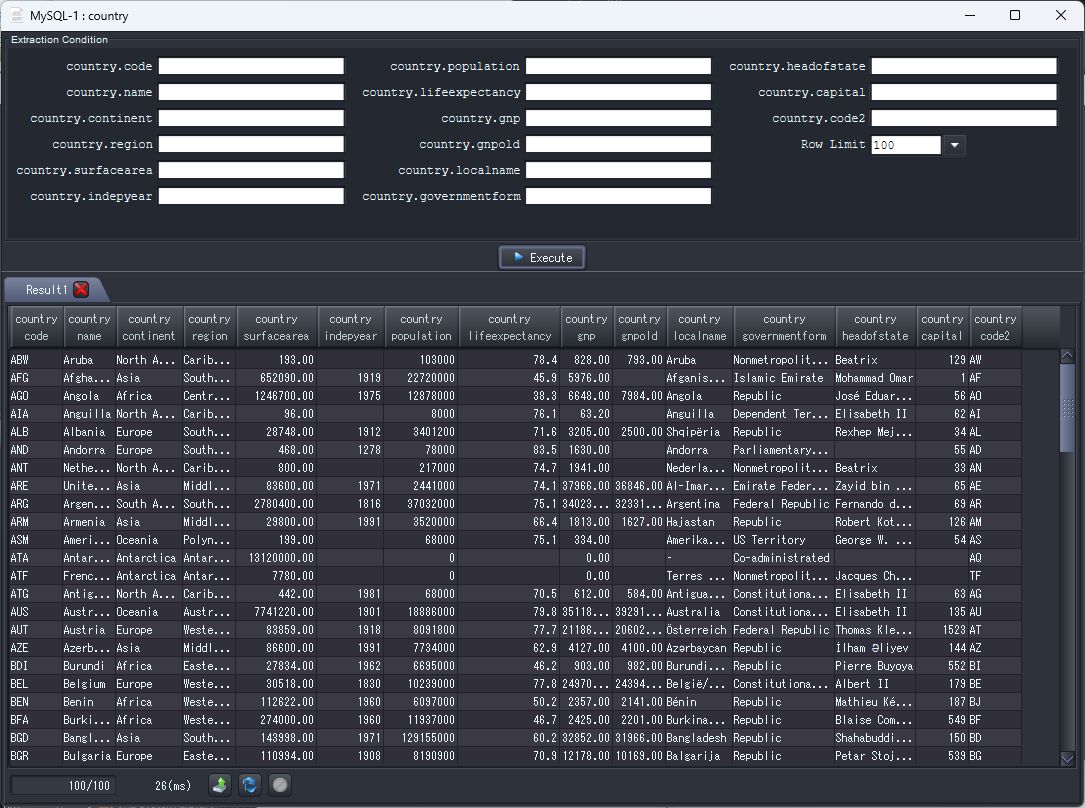Click the country.code2 input field

pyautogui.click(x=964, y=118)
